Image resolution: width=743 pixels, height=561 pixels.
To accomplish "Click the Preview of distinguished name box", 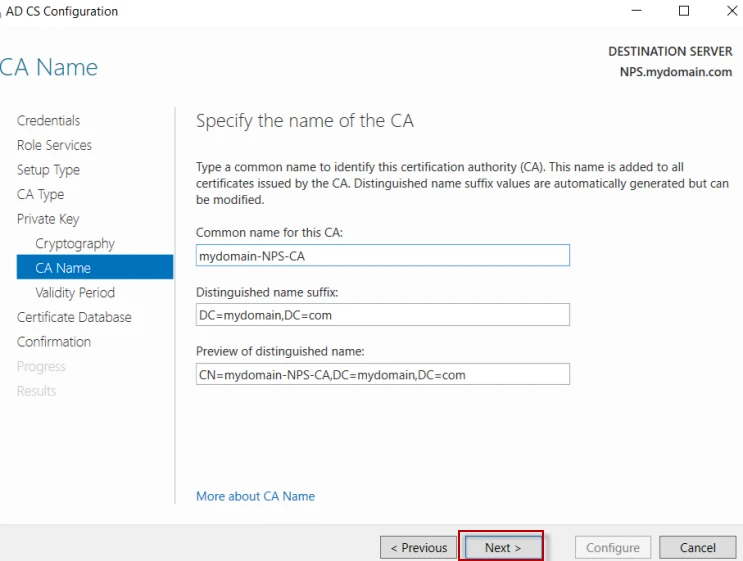I will tap(383, 375).
